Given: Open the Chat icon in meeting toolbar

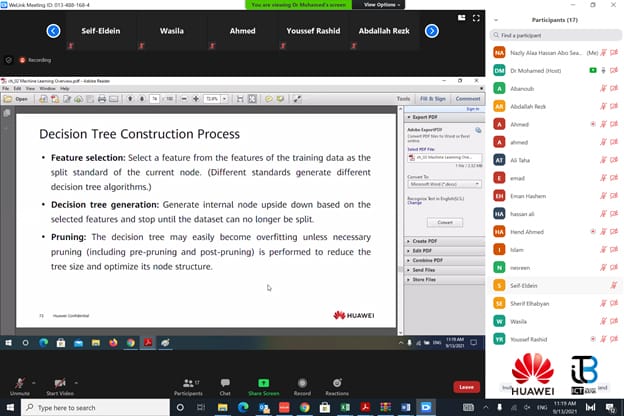Looking at the screenshot, I should tap(225, 383).
